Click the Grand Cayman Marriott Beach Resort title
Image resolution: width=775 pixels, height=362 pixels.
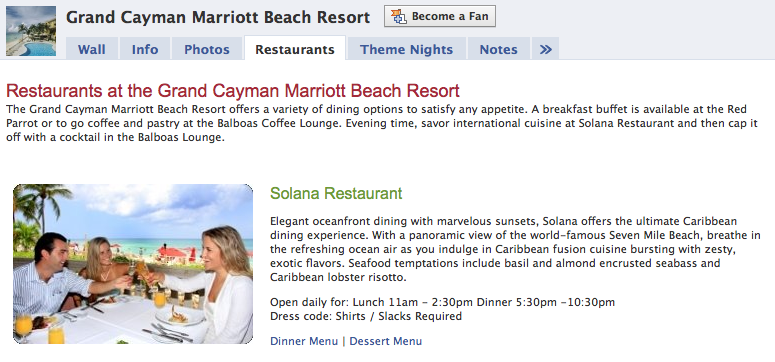coord(218,17)
